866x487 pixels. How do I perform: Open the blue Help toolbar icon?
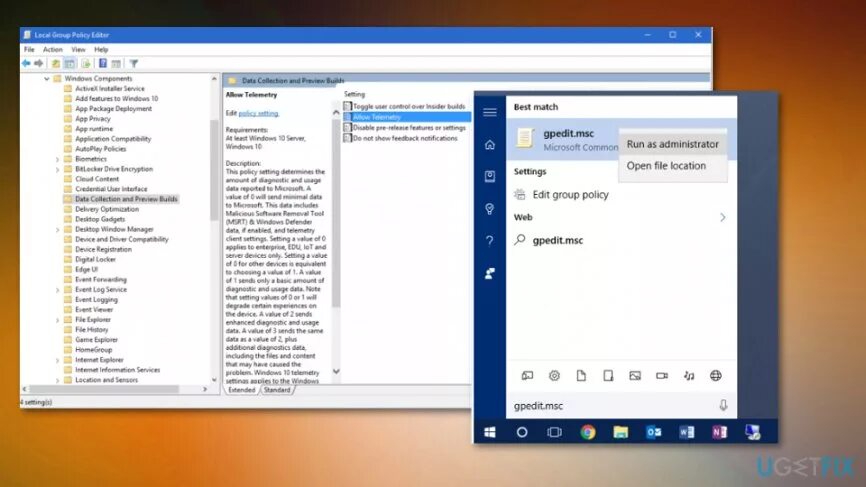(103, 63)
